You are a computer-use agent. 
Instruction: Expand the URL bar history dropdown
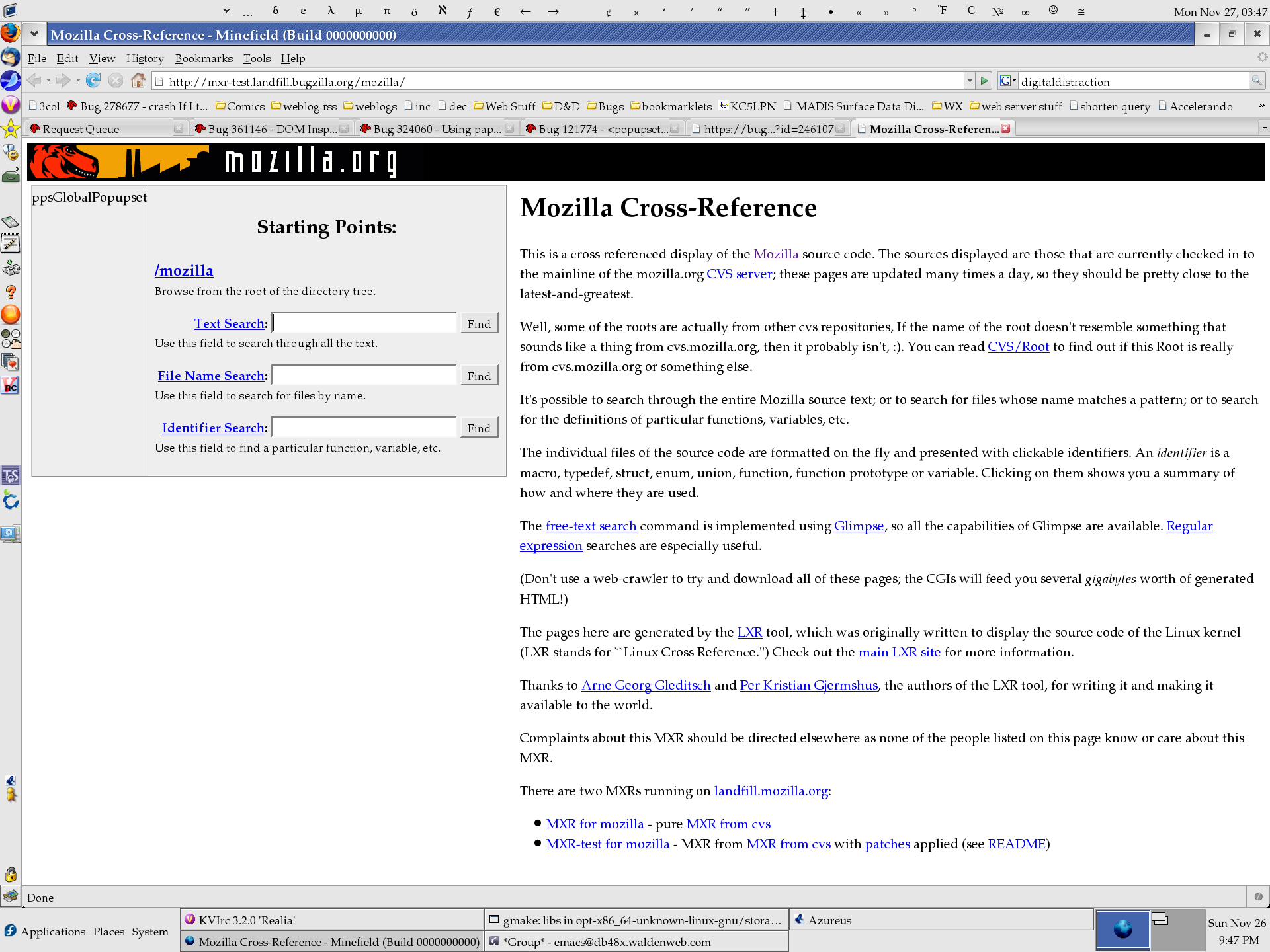(x=969, y=81)
